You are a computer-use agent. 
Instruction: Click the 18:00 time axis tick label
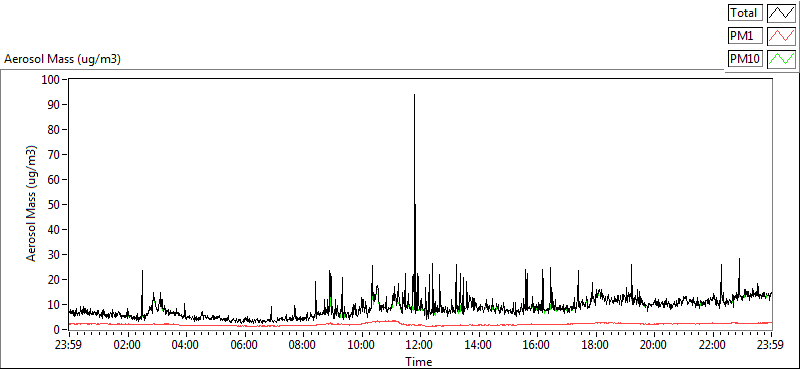point(596,344)
